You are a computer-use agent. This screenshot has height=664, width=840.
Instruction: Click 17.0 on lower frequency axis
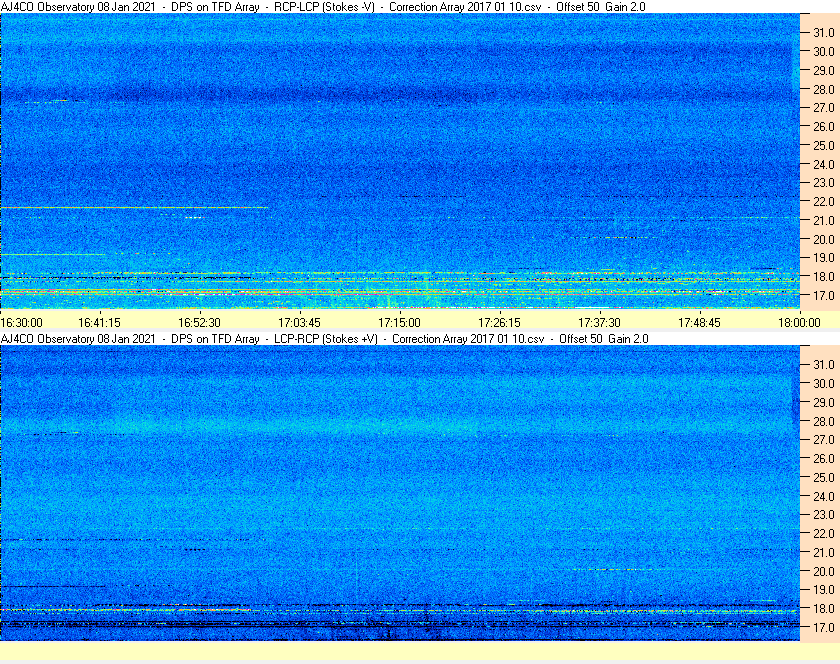coord(823,627)
